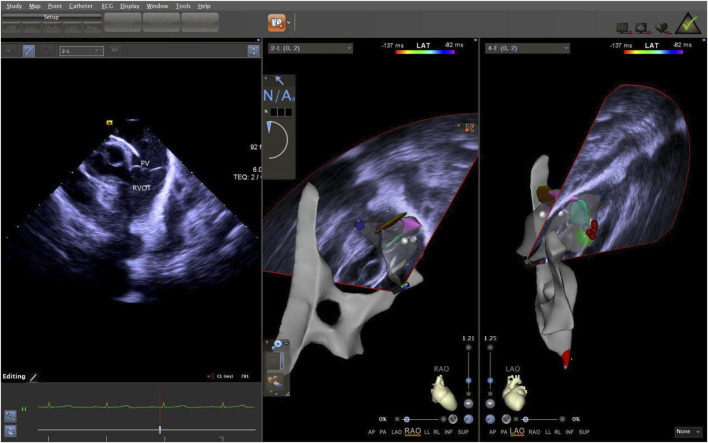Select the LAO view in the right map
The image size is (708, 443).
click(x=517, y=432)
